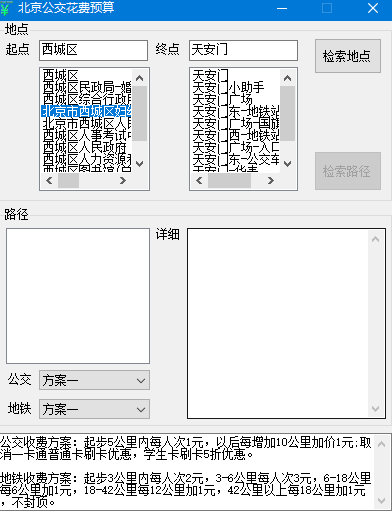Click start list vertical scrollbar thumb
392x511 pixels.
point(140,113)
